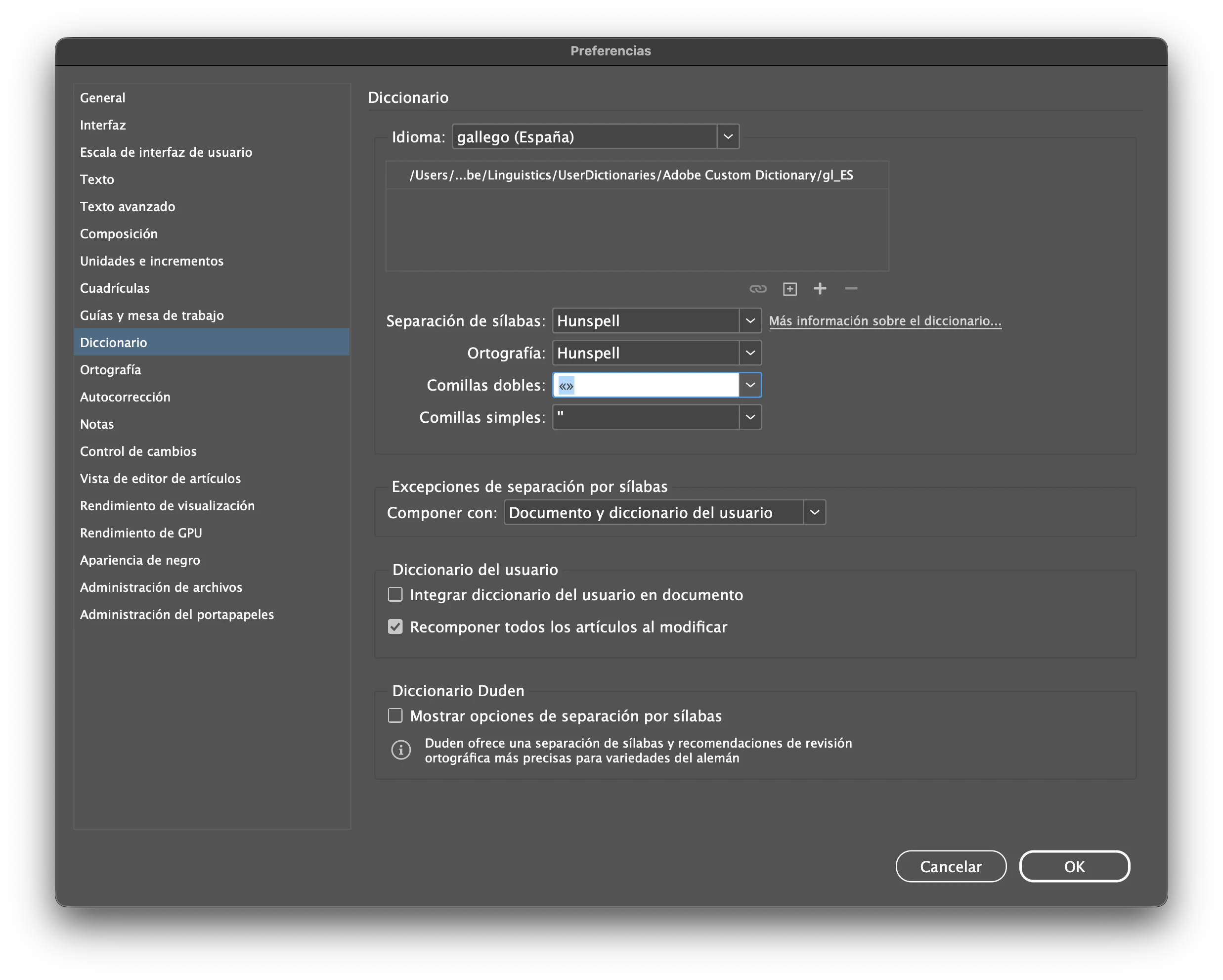Select the gl_ES custom dictionary path entry
1223x980 pixels.
(631, 176)
